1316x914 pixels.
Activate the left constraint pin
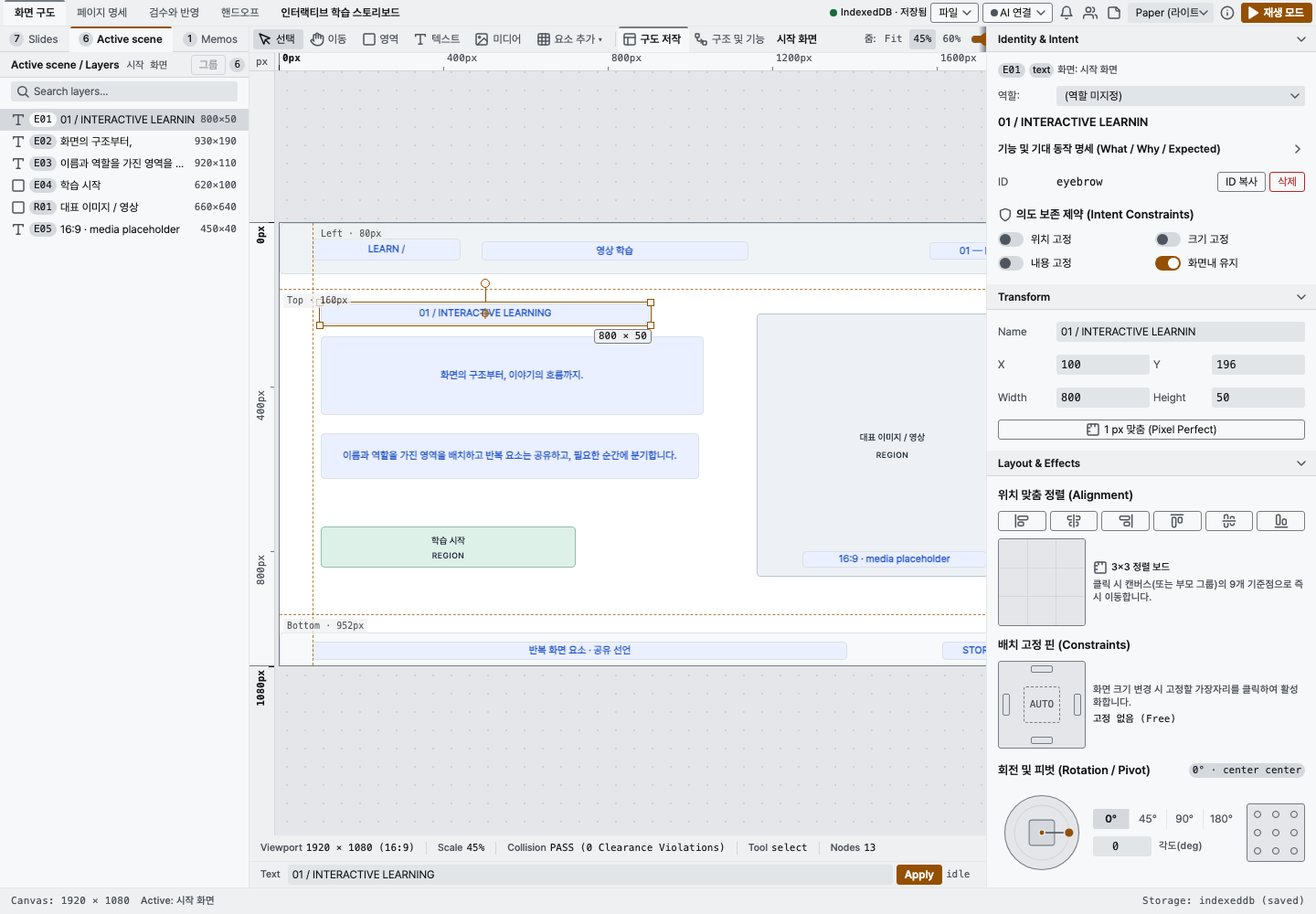pos(1006,705)
